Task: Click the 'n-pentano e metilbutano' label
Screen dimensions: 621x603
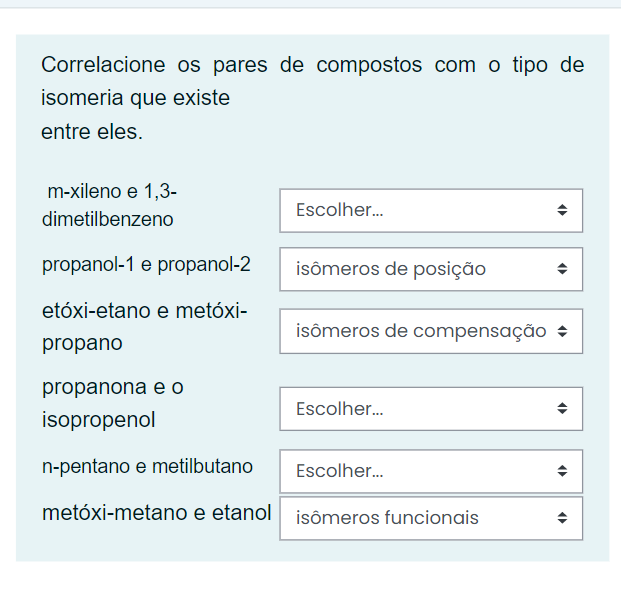Action: [147, 466]
